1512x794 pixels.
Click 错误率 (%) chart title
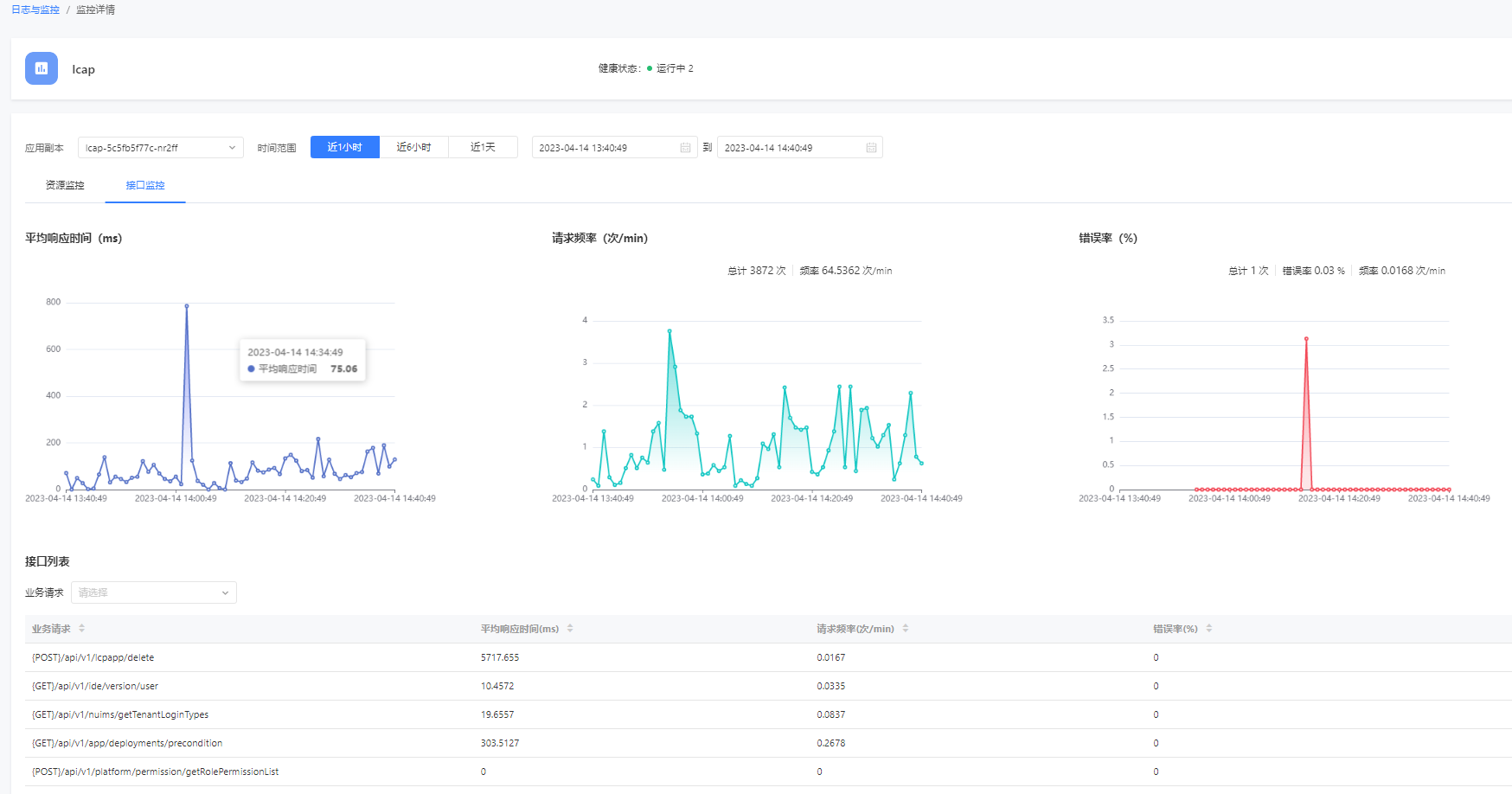coord(1108,238)
